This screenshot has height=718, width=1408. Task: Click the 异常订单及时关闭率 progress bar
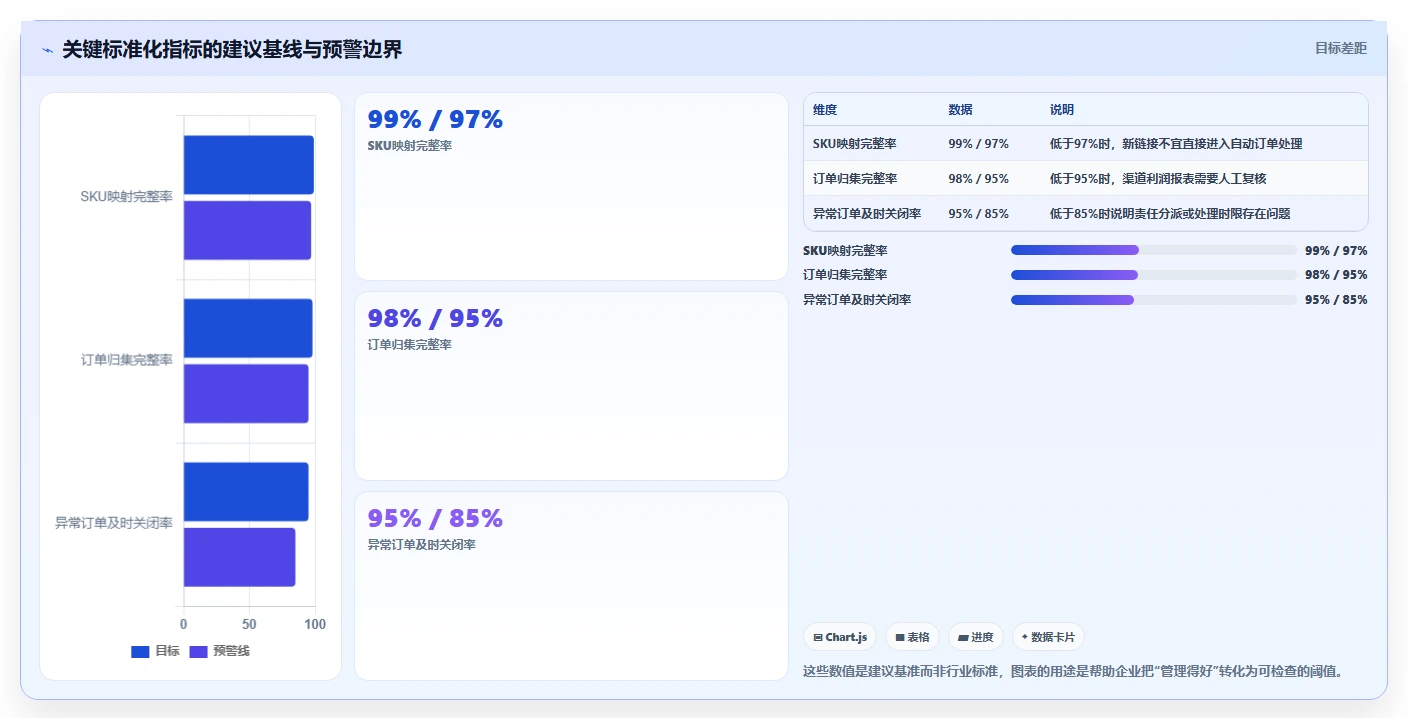pos(1153,300)
